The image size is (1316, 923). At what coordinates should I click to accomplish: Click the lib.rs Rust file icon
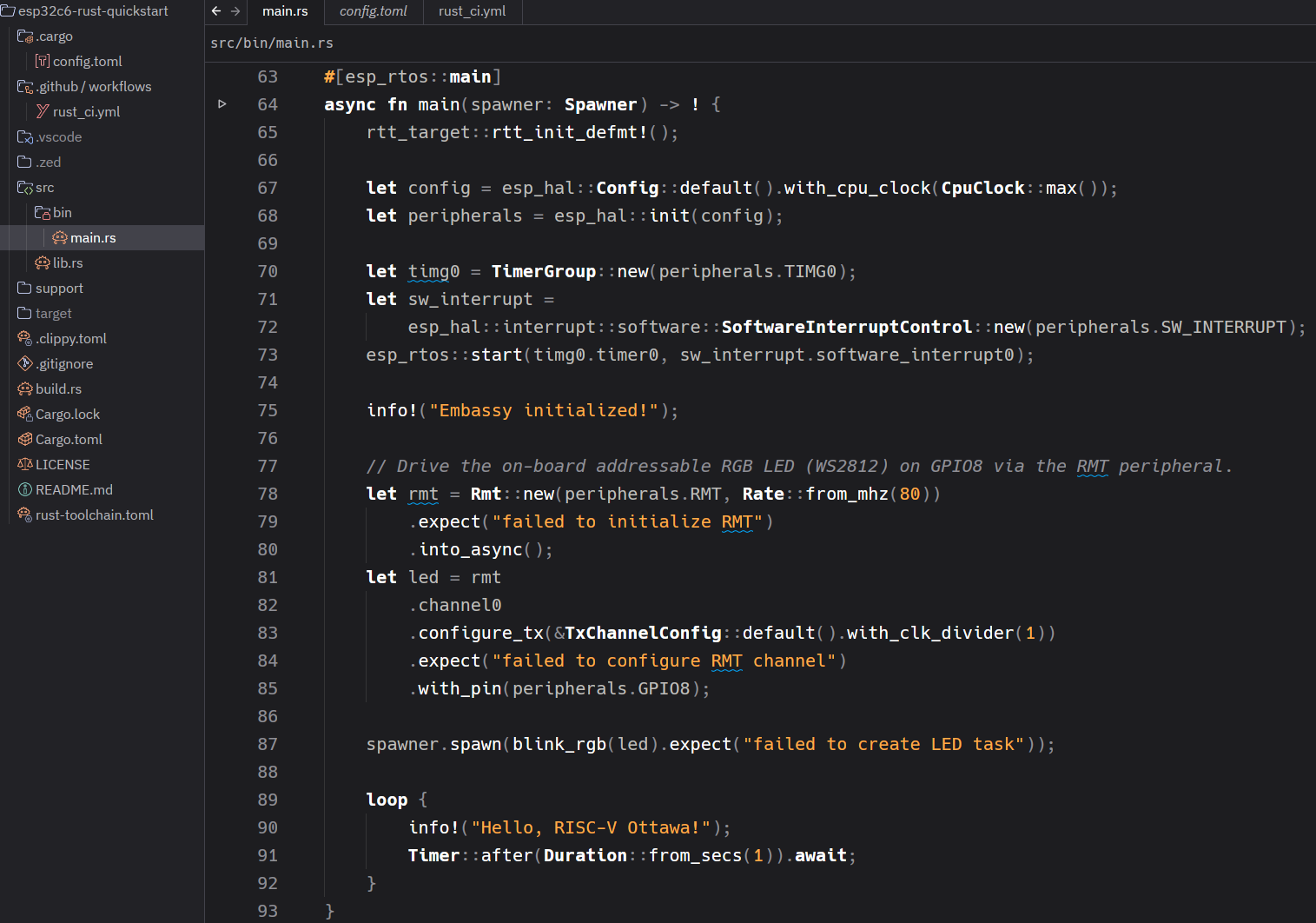[x=43, y=262]
